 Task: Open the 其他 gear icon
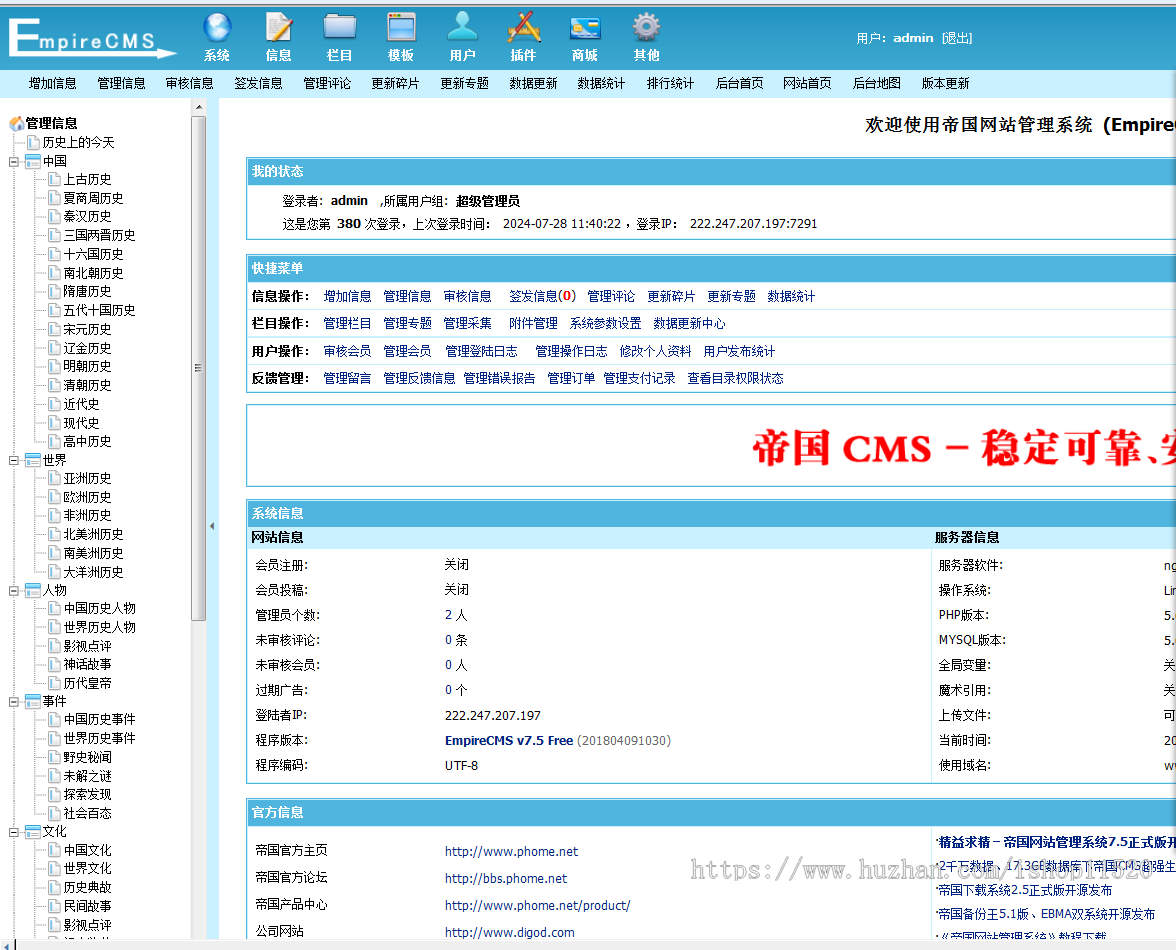[x=646, y=28]
